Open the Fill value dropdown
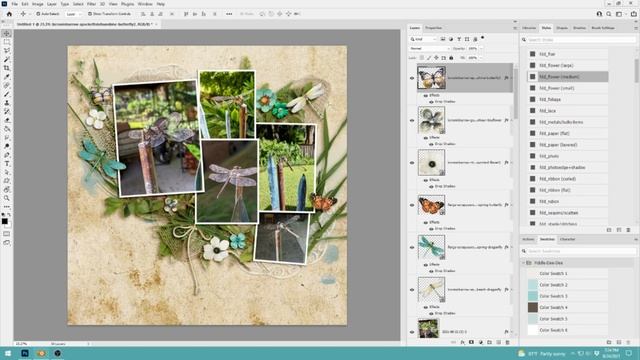The image size is (640, 360). (x=481, y=58)
